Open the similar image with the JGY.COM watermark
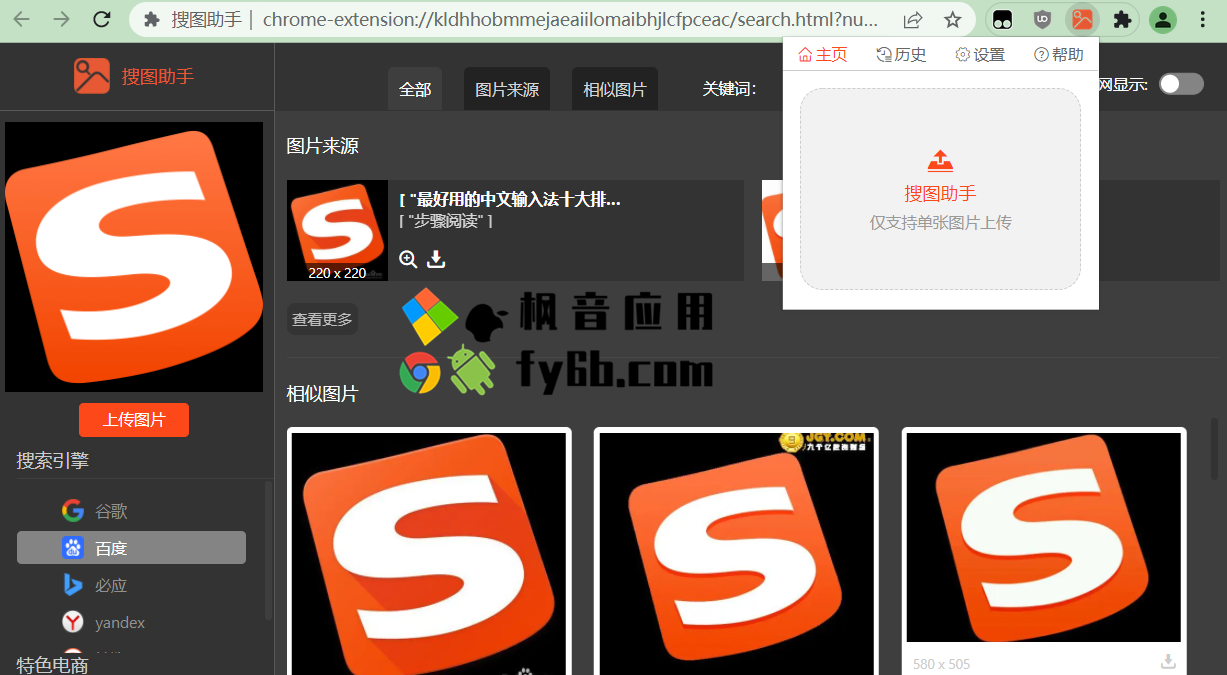The width and height of the screenshot is (1227, 675). [736, 553]
